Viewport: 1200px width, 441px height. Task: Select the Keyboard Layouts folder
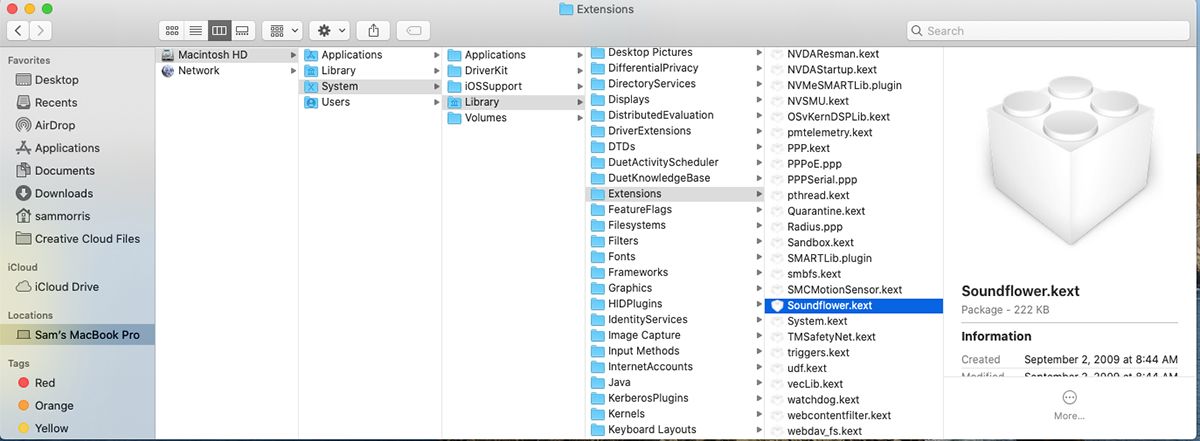tap(676, 430)
